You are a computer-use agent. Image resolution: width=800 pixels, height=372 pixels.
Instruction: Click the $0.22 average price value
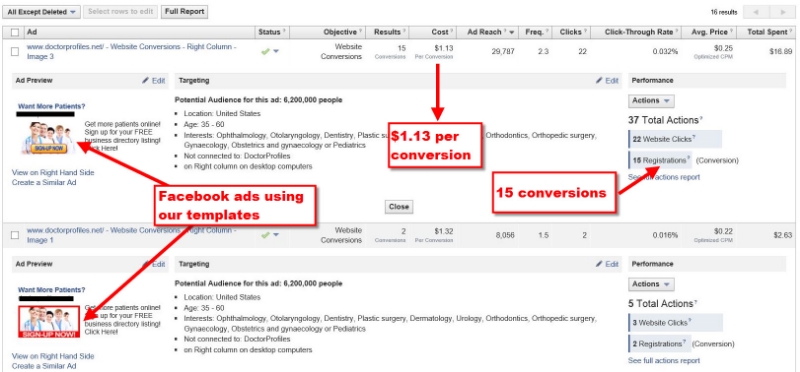coord(723,231)
